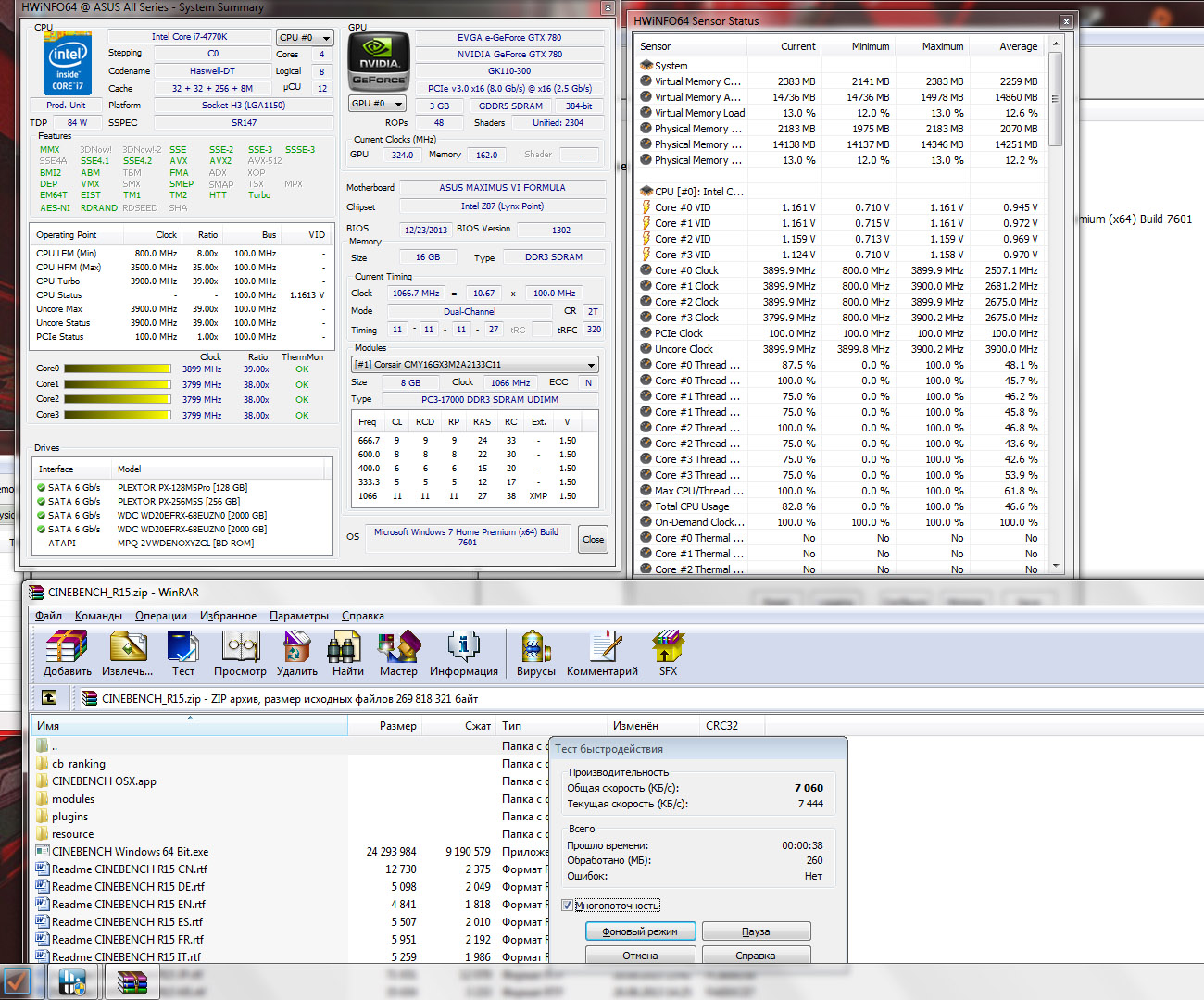The width and height of the screenshot is (1204, 1000).
Task: Click the Intel Core i7 logo
Action: point(68,65)
